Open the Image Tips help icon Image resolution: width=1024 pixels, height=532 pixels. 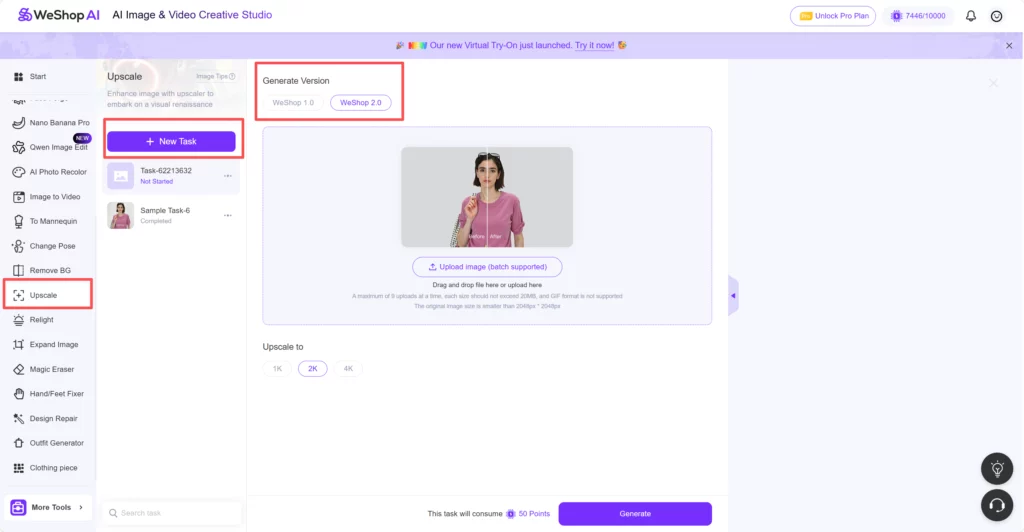pos(232,76)
